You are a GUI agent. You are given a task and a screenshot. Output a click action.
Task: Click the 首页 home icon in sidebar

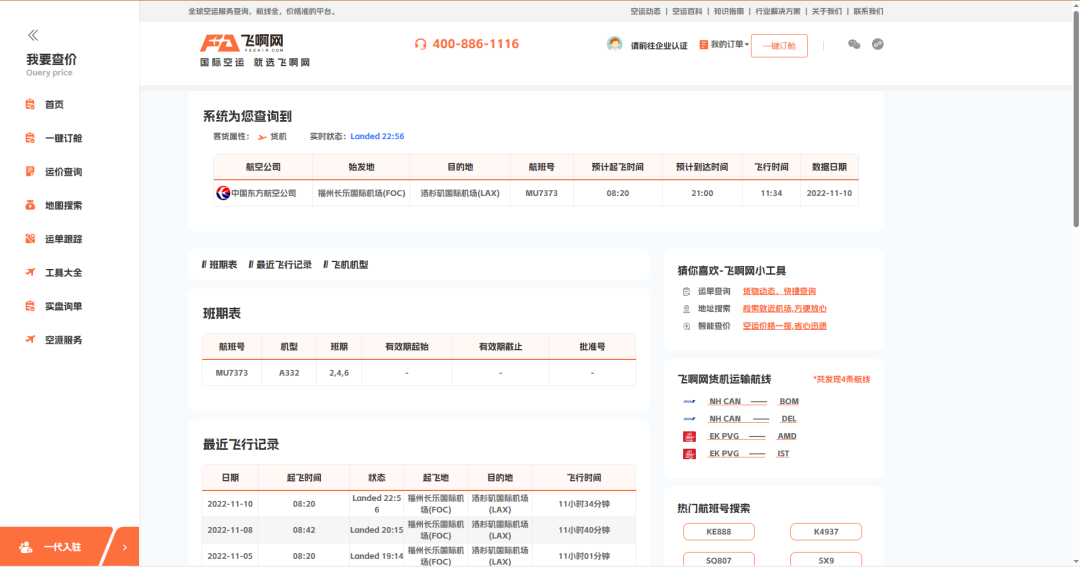pyautogui.click(x=30, y=105)
